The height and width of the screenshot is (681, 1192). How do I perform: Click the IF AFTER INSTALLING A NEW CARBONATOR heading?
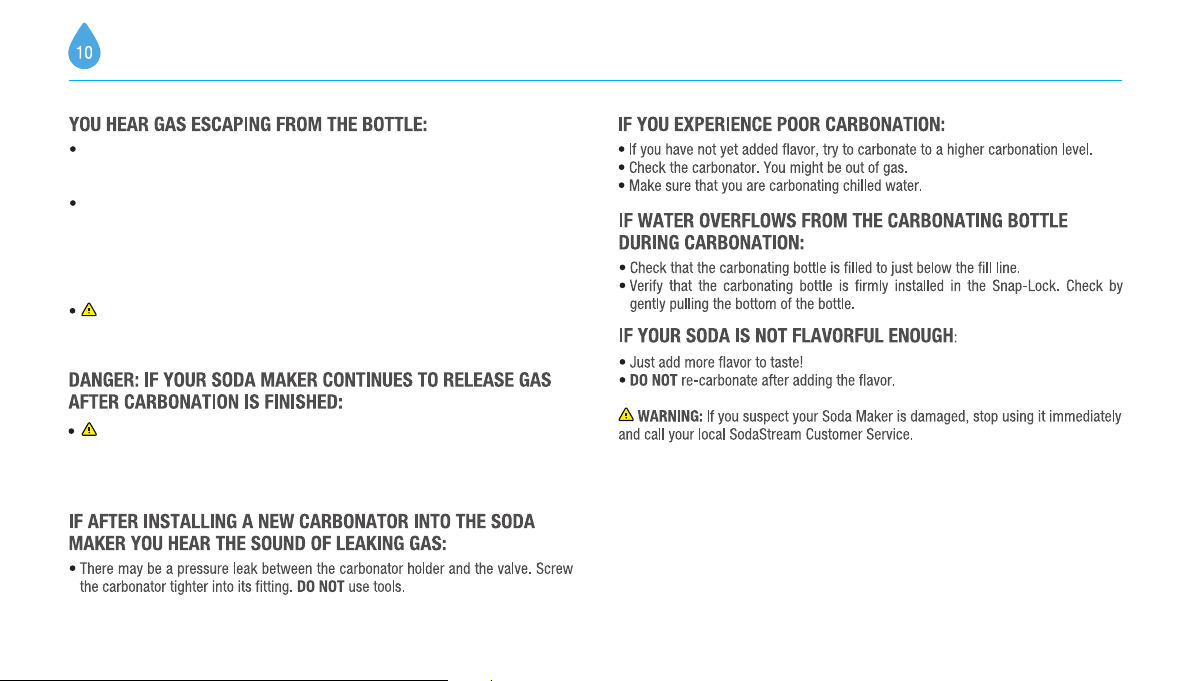302,532
